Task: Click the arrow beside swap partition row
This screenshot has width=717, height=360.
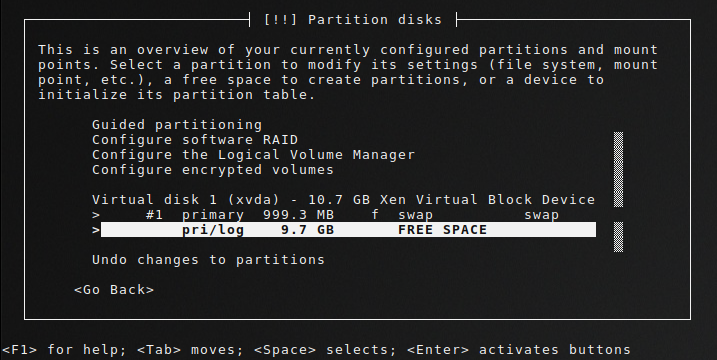Action: point(96,215)
